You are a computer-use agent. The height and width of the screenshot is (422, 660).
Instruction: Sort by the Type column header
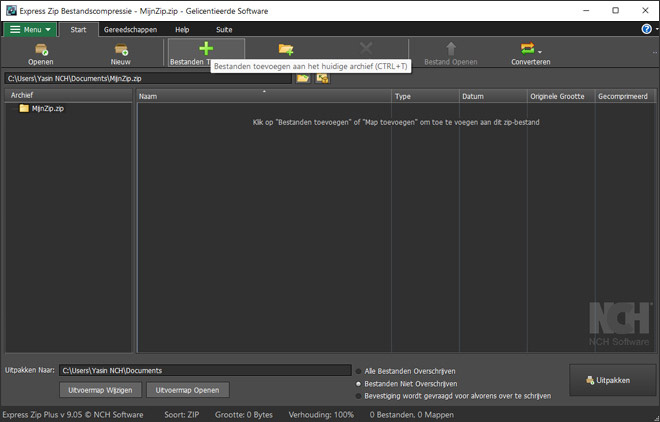point(425,96)
